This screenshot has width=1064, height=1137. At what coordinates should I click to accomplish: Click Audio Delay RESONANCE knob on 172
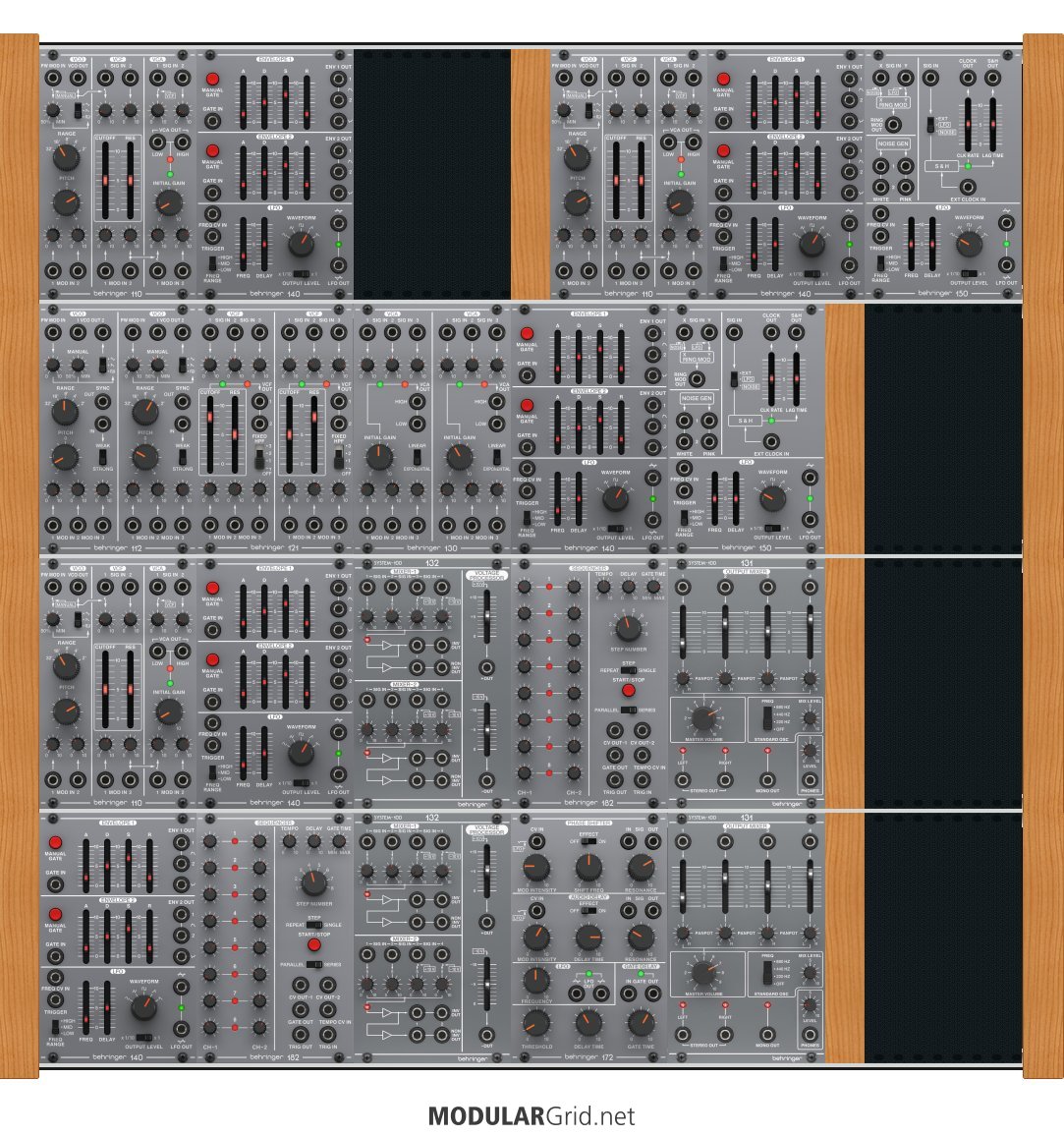(641, 937)
